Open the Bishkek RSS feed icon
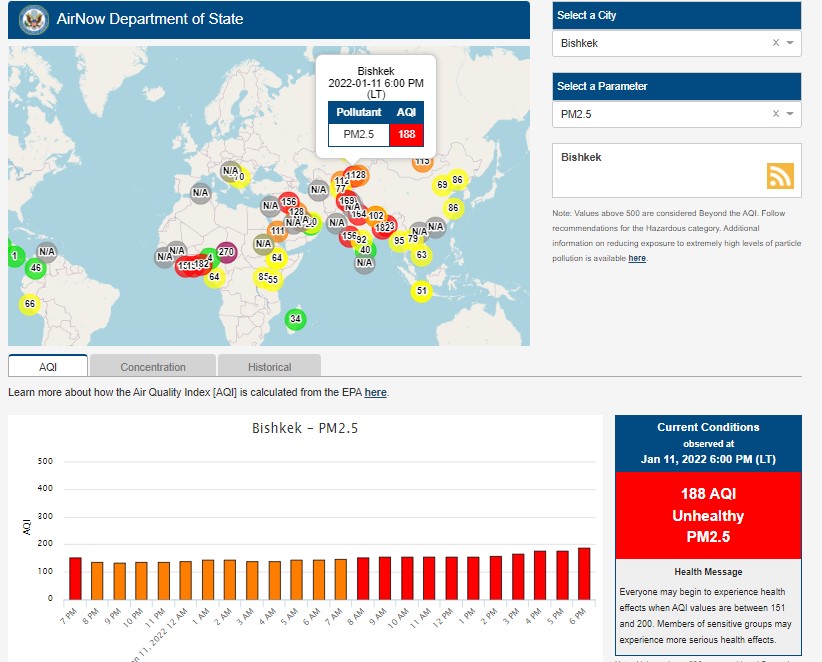Viewport: 822px width, 662px height. pos(780,175)
